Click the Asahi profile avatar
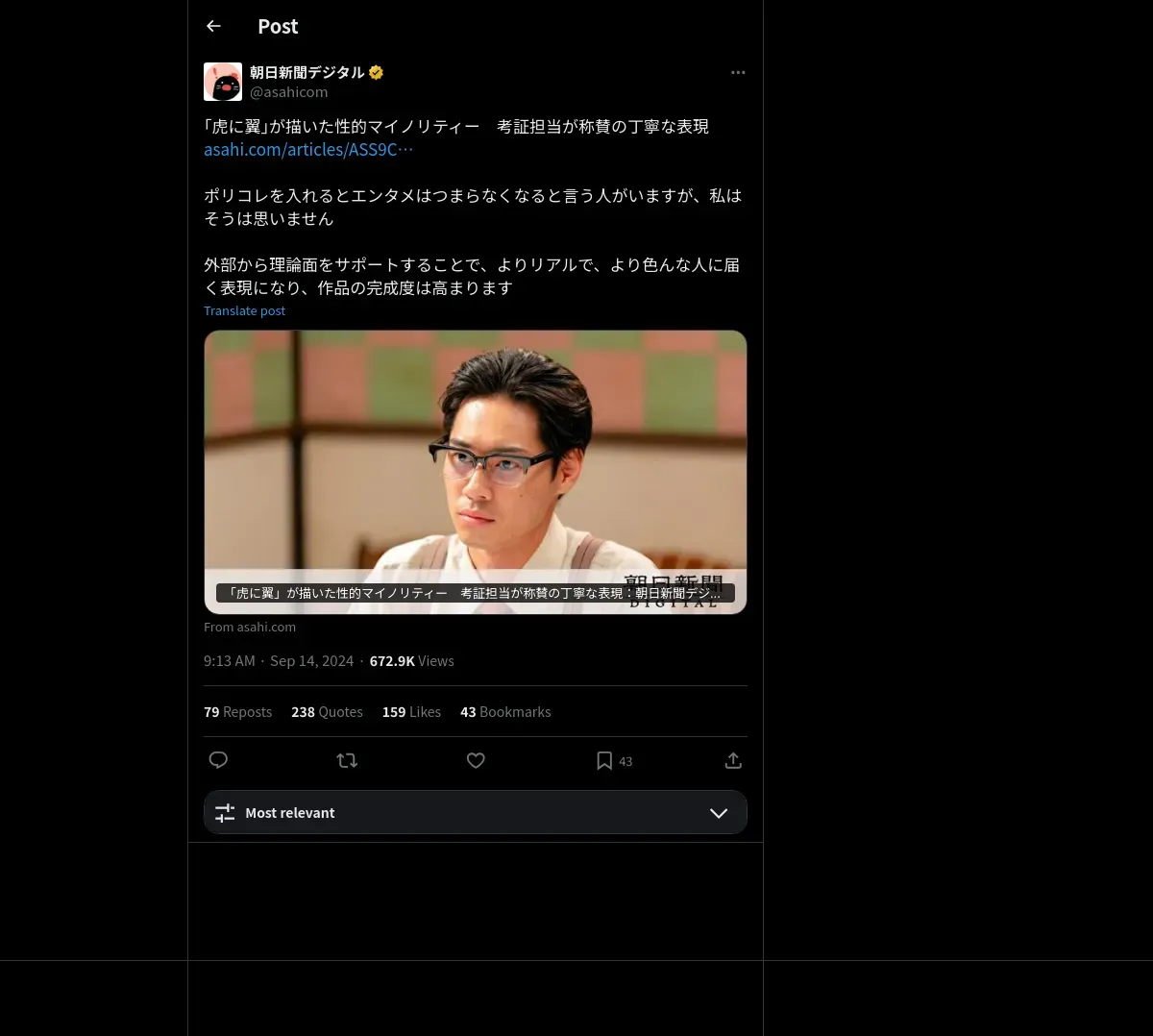 click(x=223, y=82)
